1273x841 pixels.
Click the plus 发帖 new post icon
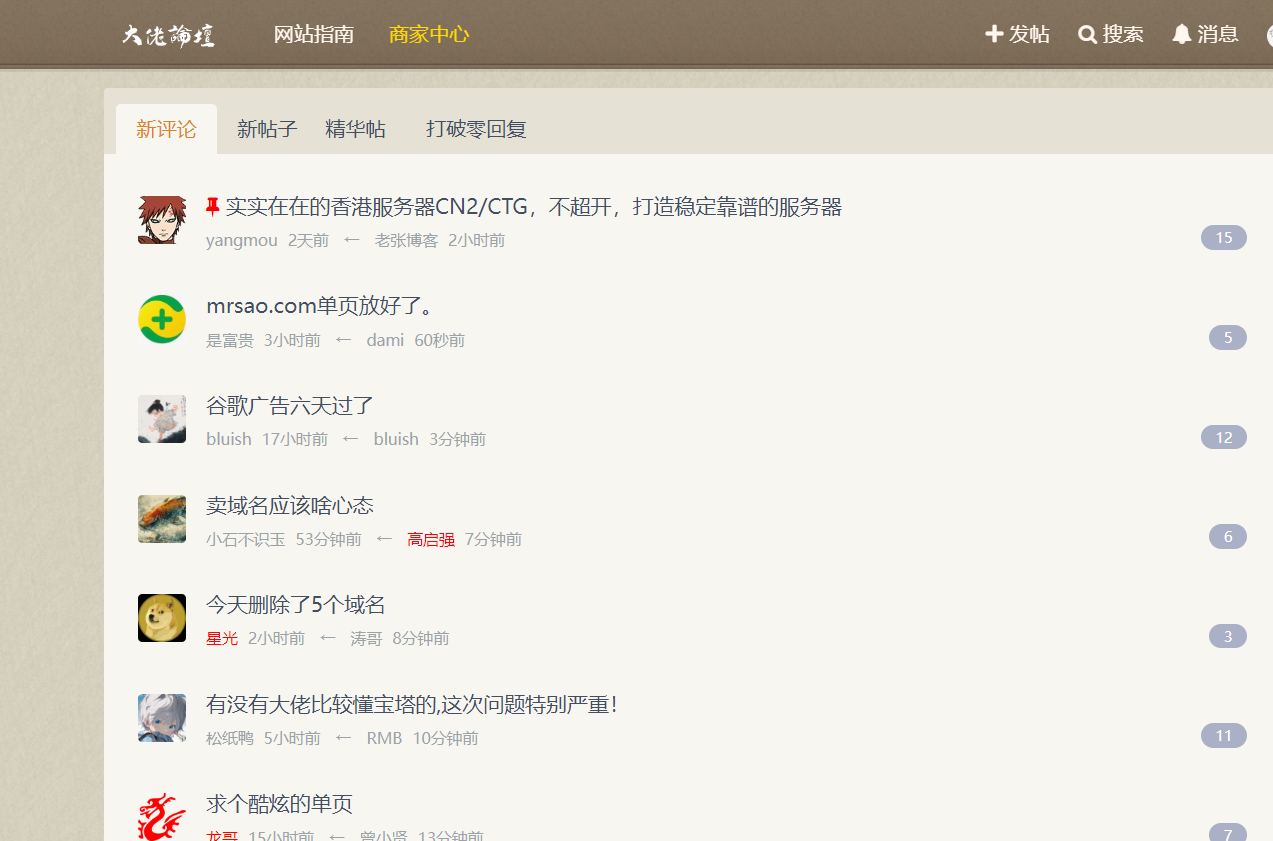click(994, 34)
